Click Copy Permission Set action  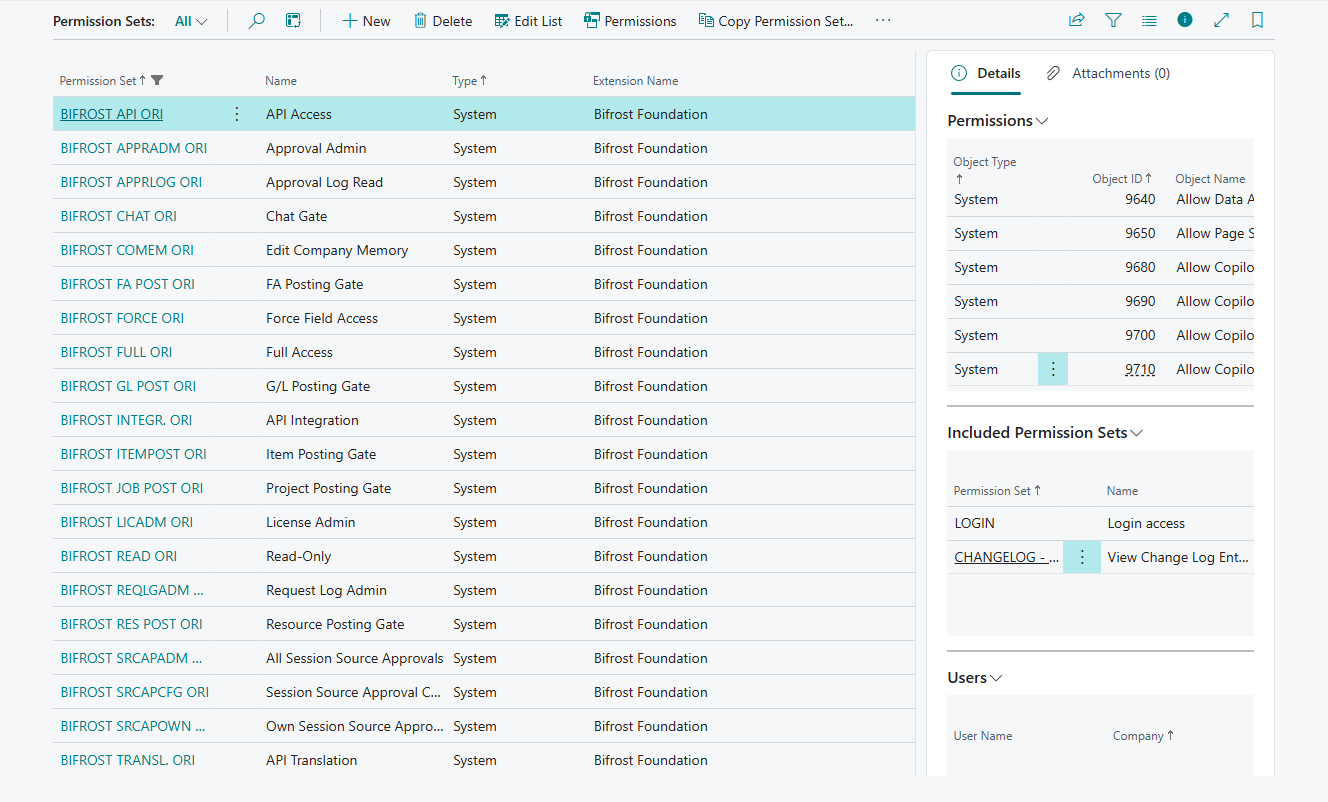(x=776, y=21)
